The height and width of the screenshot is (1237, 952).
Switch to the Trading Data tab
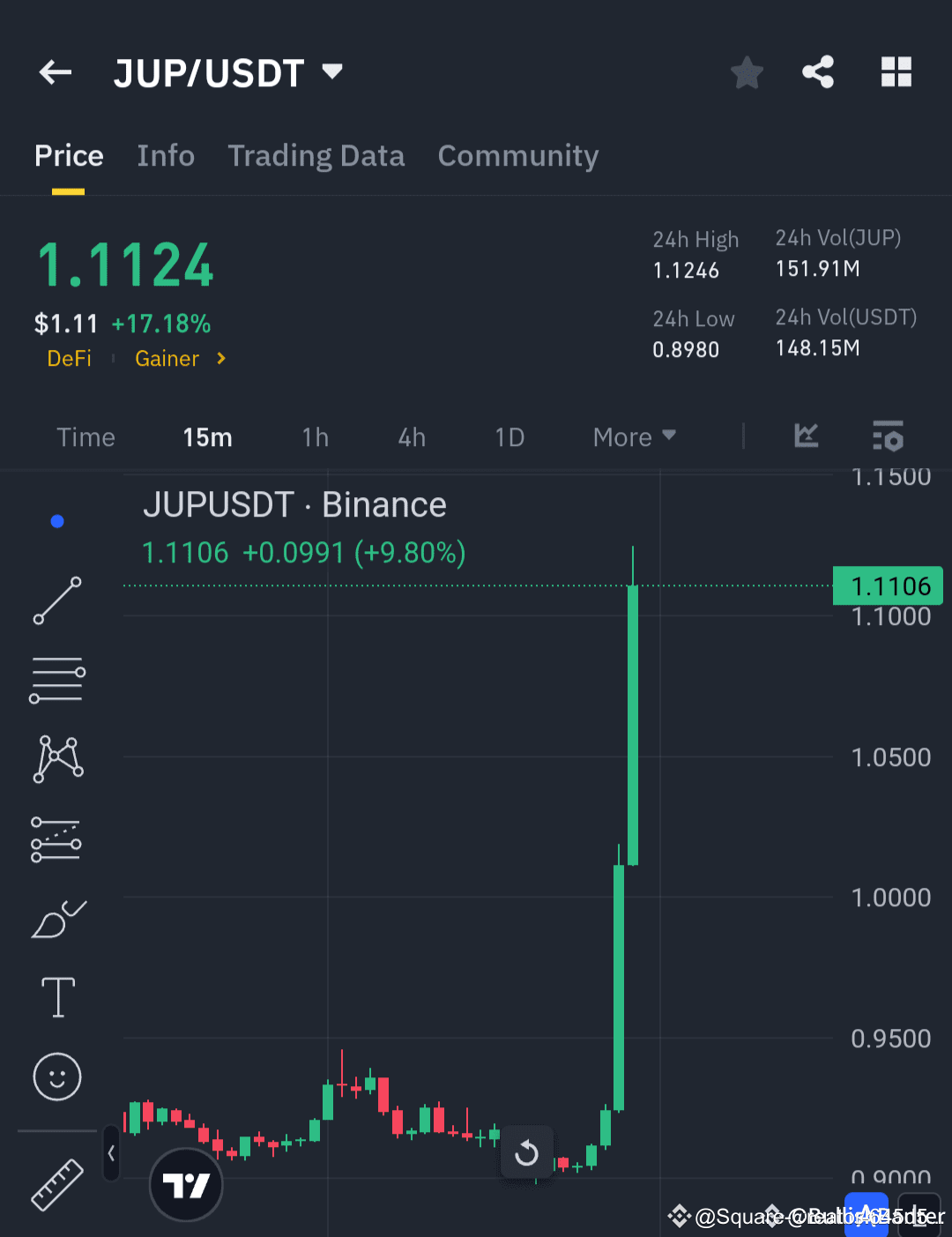(x=316, y=156)
